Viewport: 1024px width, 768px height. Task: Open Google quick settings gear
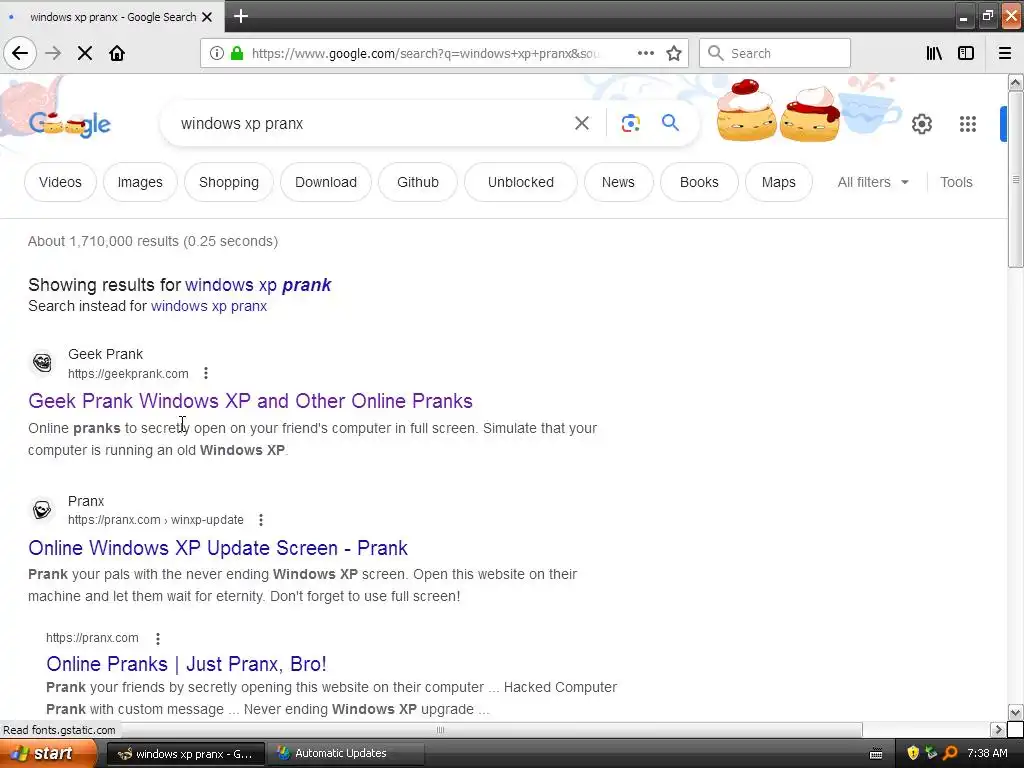(x=921, y=123)
